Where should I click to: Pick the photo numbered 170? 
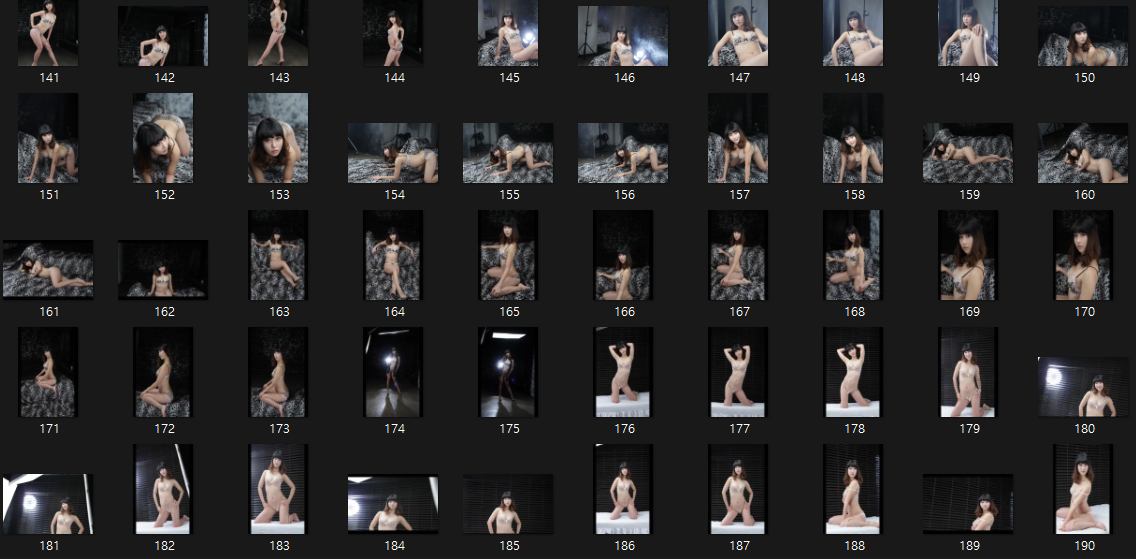coord(1083,255)
